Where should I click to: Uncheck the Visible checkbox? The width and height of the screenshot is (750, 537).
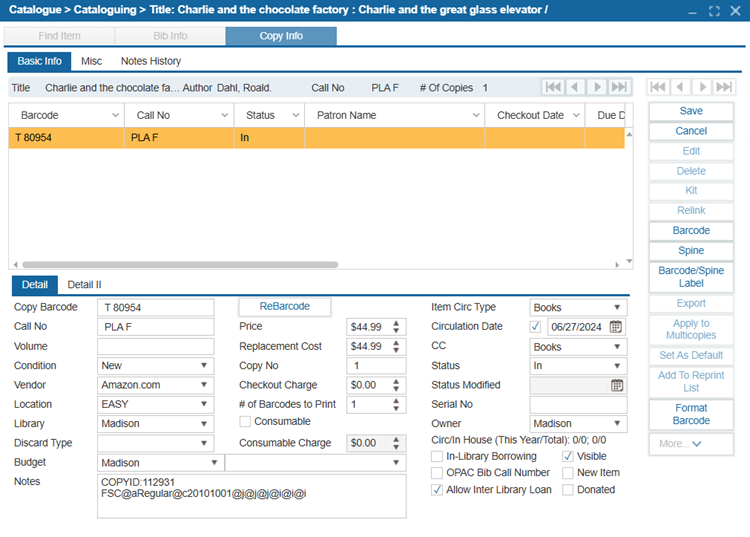[x=568, y=456]
